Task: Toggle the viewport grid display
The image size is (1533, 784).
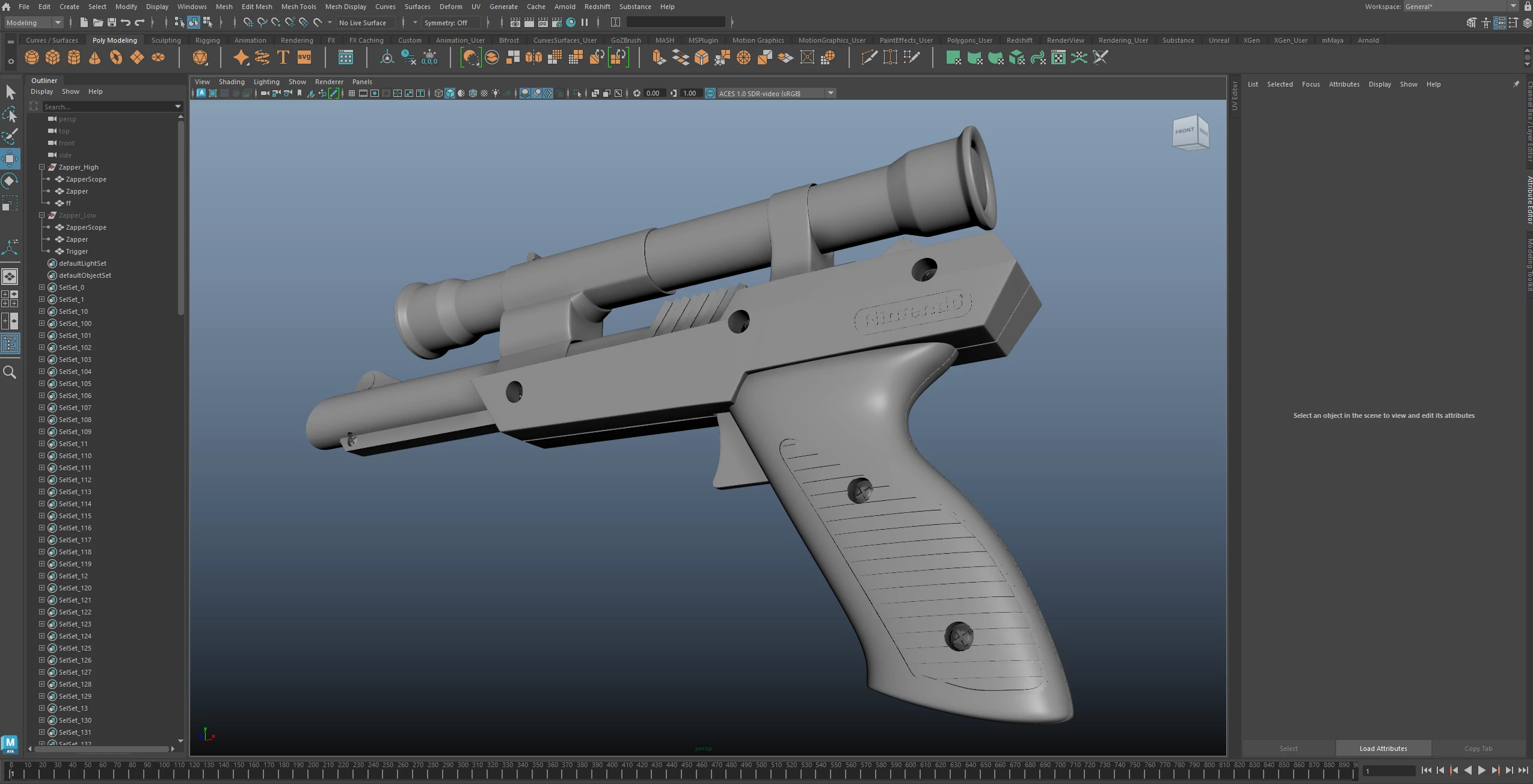Action: click(352, 93)
